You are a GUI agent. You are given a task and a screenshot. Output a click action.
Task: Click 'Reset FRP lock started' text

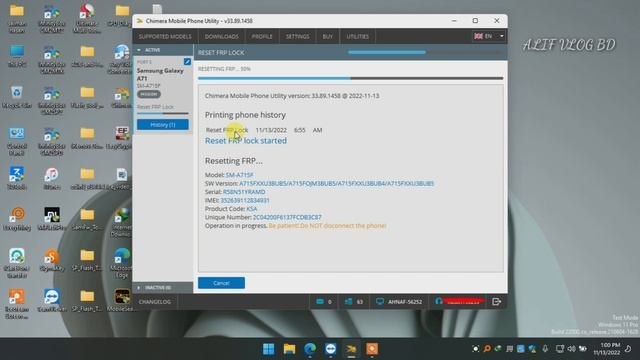(246, 141)
